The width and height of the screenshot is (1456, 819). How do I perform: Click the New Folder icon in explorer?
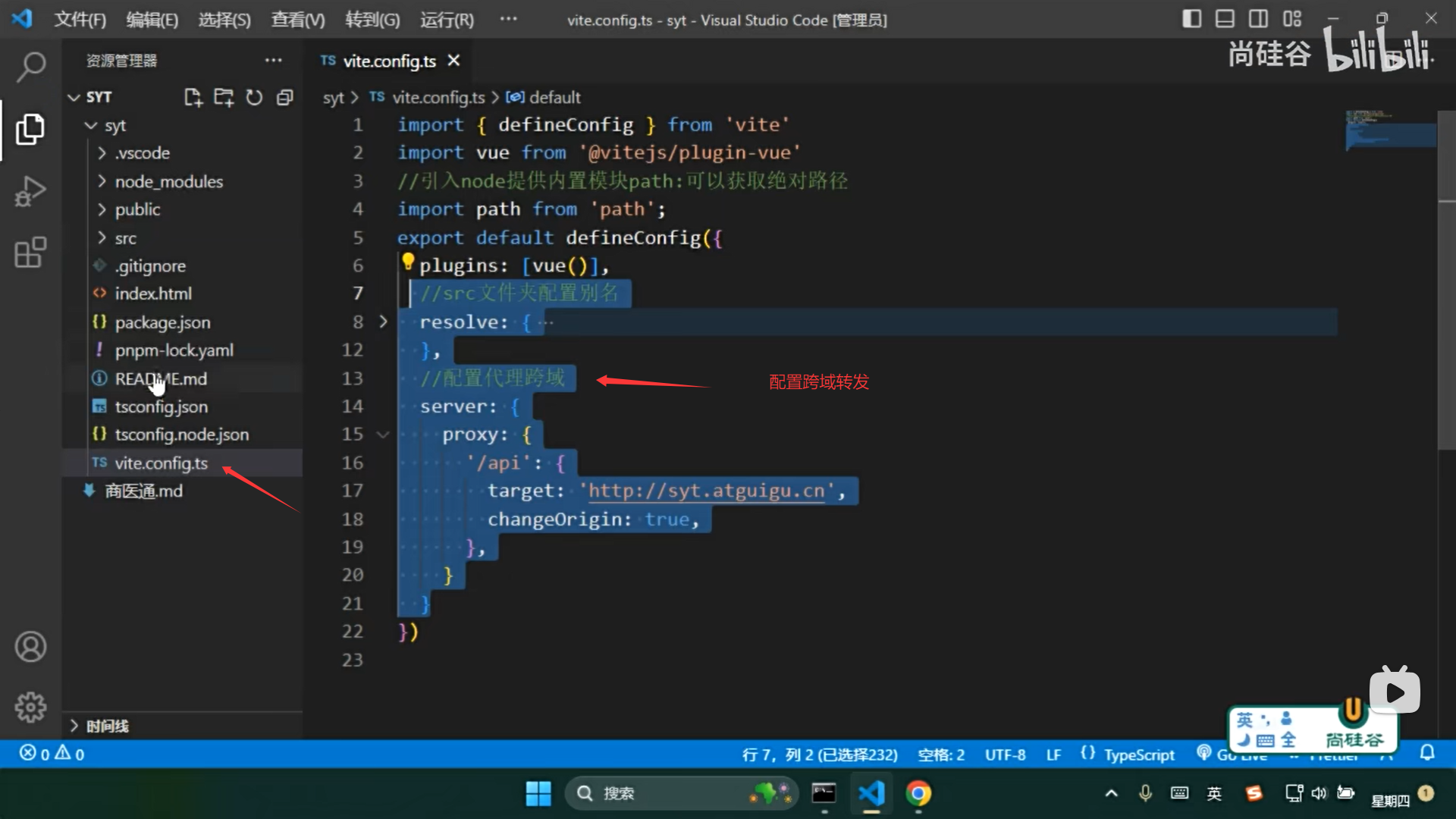[223, 97]
